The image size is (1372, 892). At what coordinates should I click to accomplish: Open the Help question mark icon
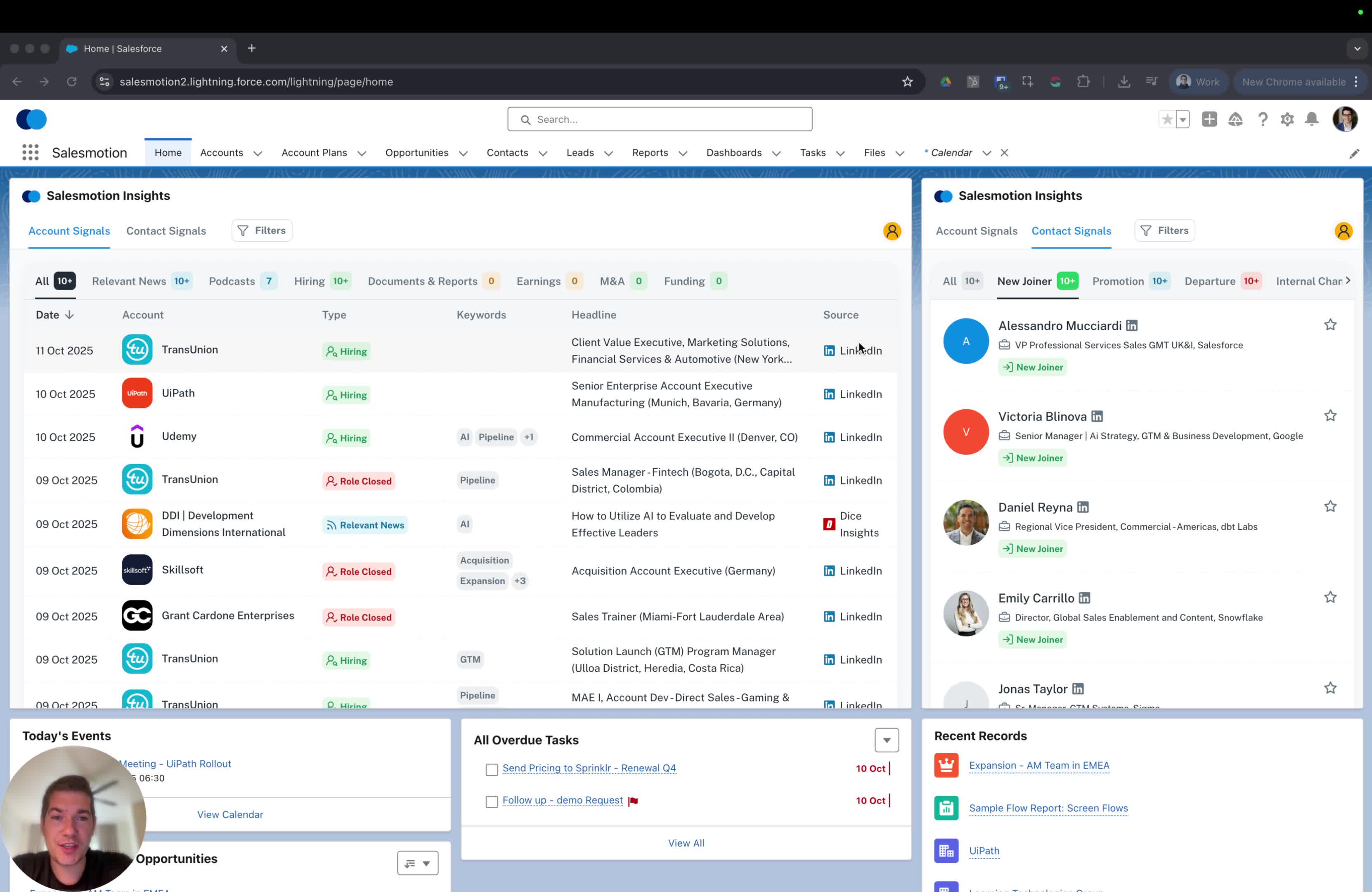(x=1263, y=119)
